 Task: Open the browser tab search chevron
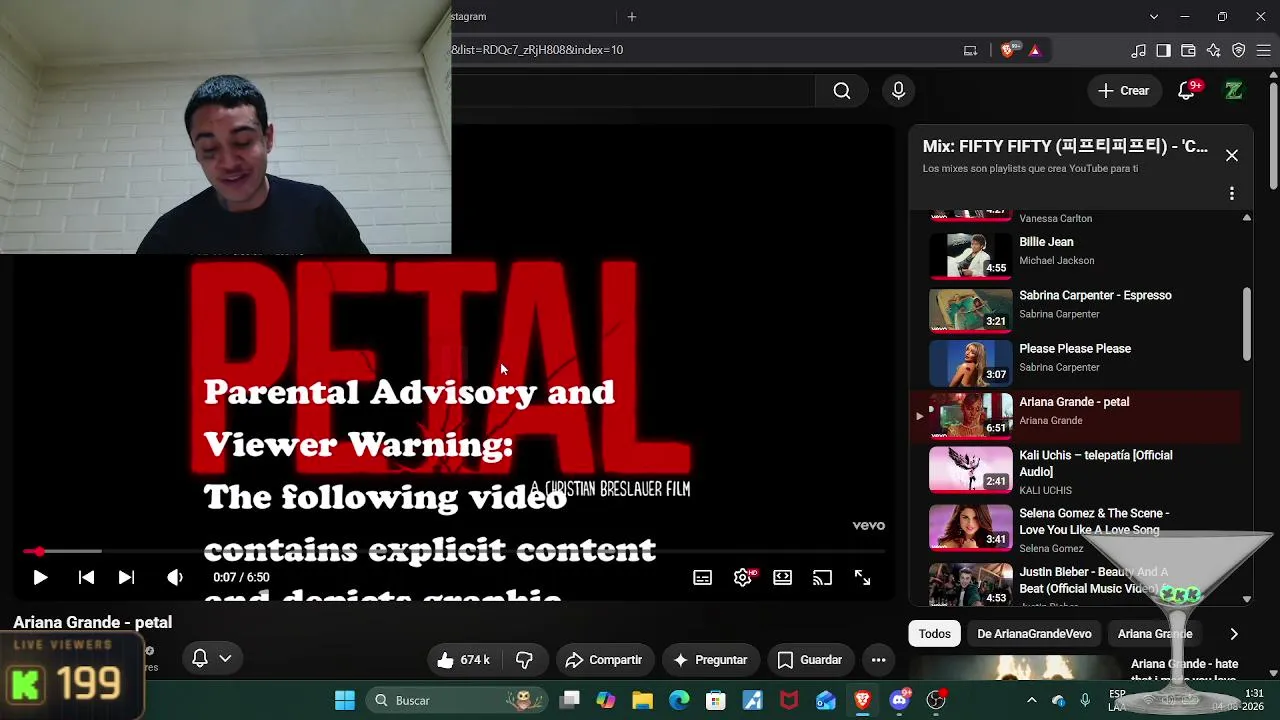[x=1154, y=17]
